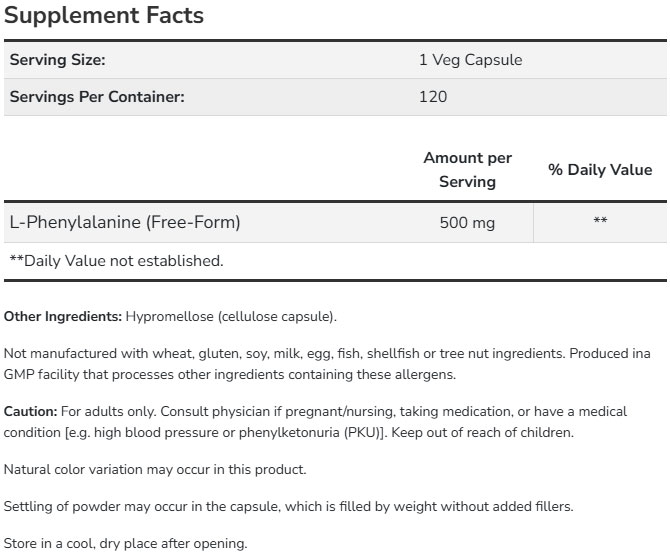This screenshot has width=670, height=553.
Task: Click the Settling of powder sentence
Action: pyautogui.click(x=288, y=507)
